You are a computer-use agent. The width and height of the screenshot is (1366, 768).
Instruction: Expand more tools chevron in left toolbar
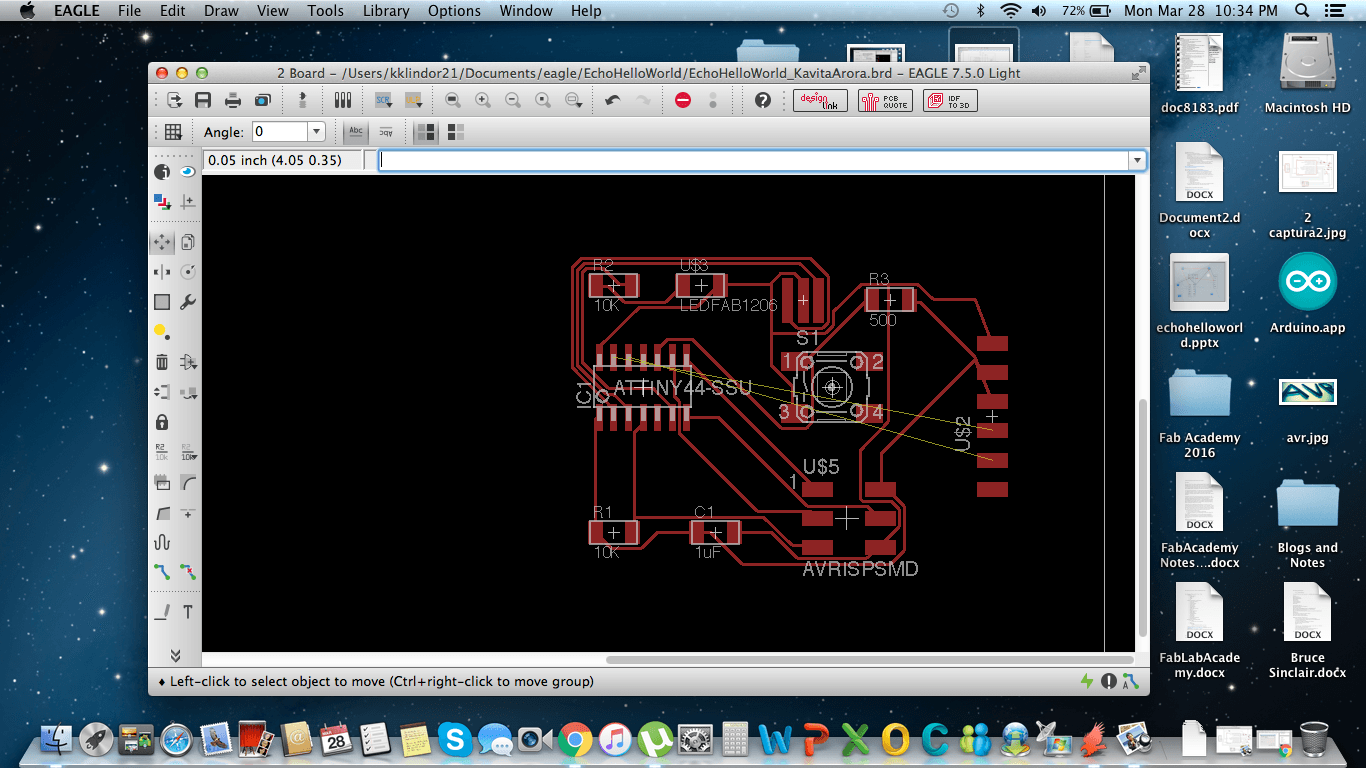pyautogui.click(x=175, y=656)
